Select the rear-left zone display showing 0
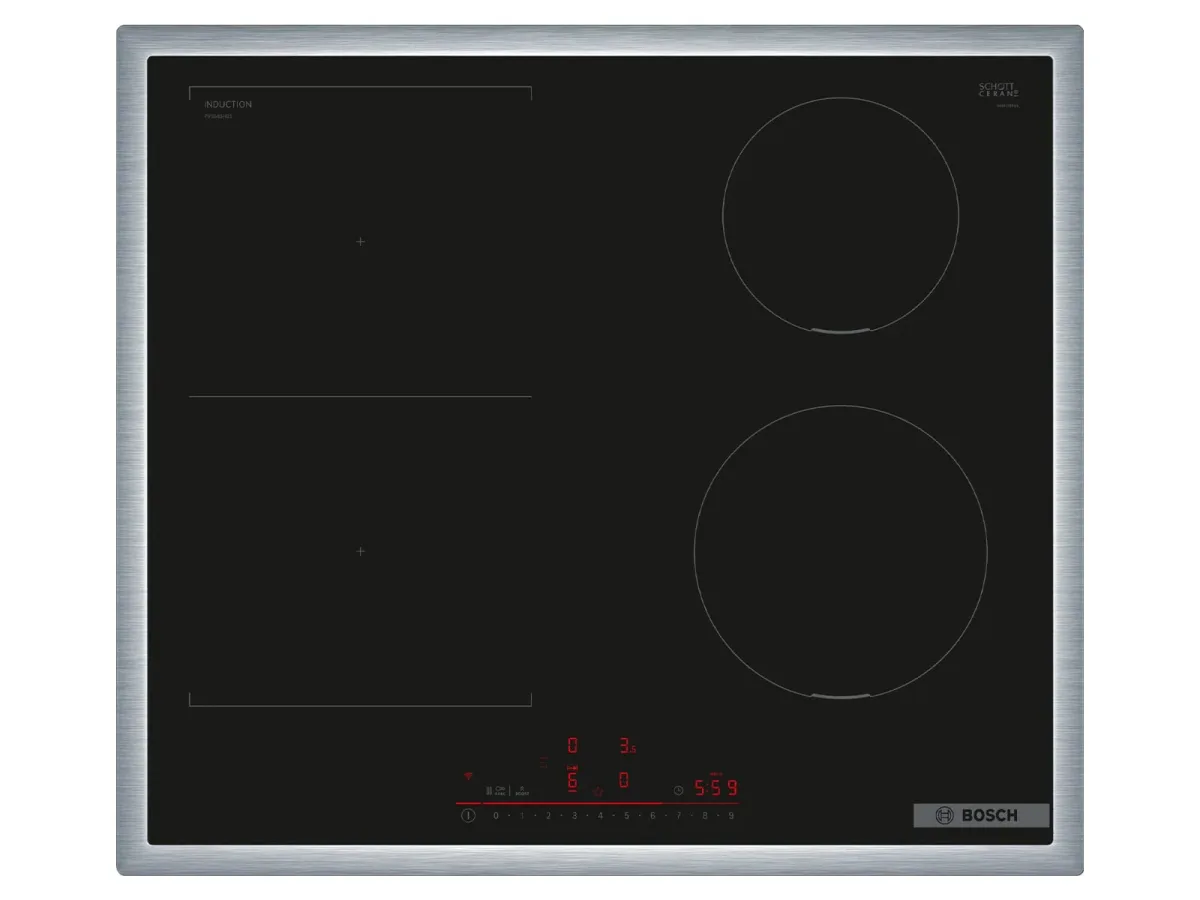The width and height of the screenshot is (1200, 900). tap(573, 745)
